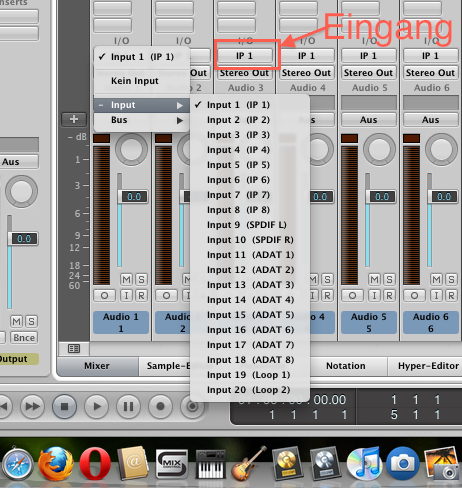Start playback with the Play button
The height and width of the screenshot is (488, 462).
(x=97, y=406)
